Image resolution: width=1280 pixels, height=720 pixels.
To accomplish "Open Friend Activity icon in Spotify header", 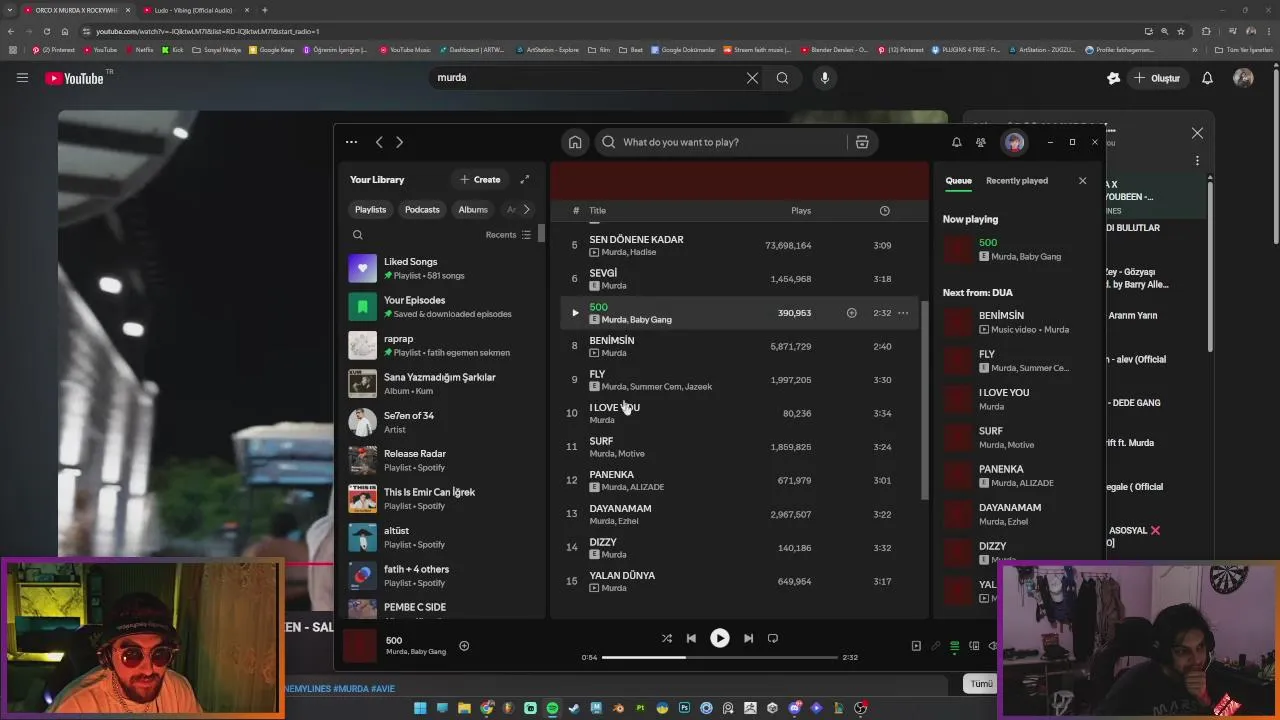I will [981, 142].
